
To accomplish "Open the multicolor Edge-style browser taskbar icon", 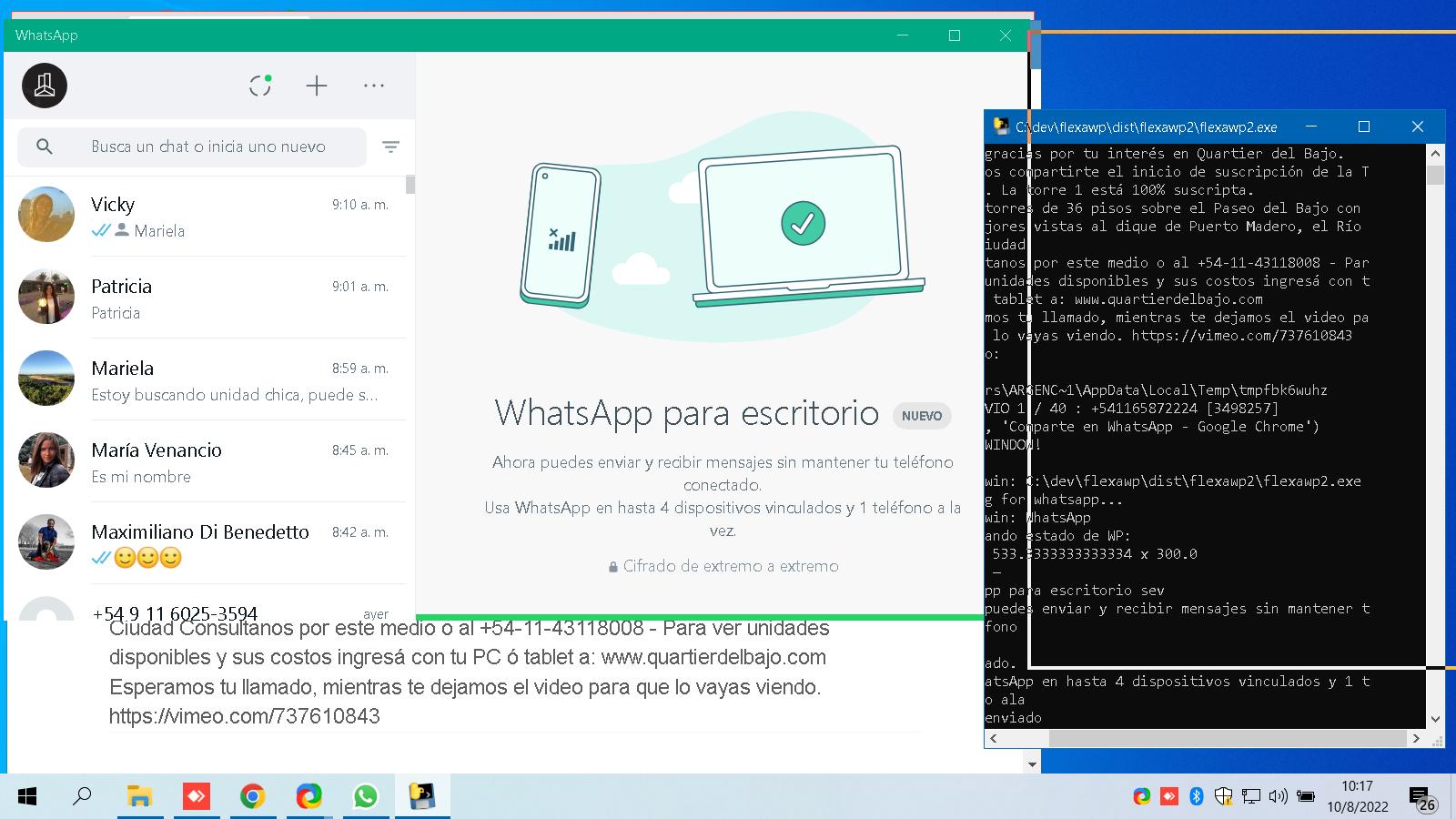I will (308, 797).
